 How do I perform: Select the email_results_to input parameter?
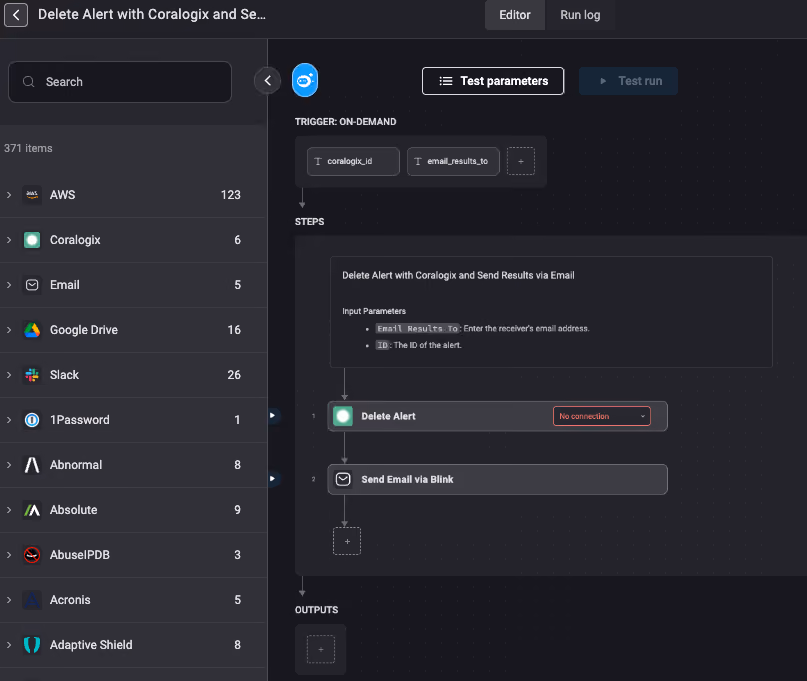click(x=453, y=162)
